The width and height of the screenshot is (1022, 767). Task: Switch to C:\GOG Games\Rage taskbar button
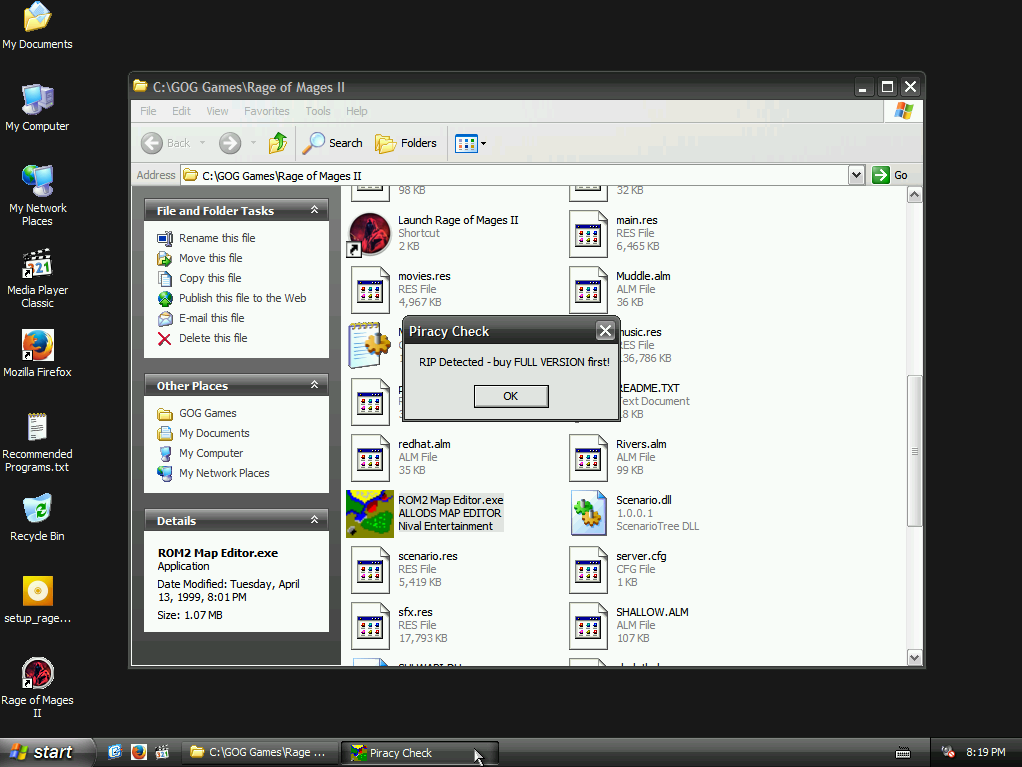pyautogui.click(x=260, y=753)
